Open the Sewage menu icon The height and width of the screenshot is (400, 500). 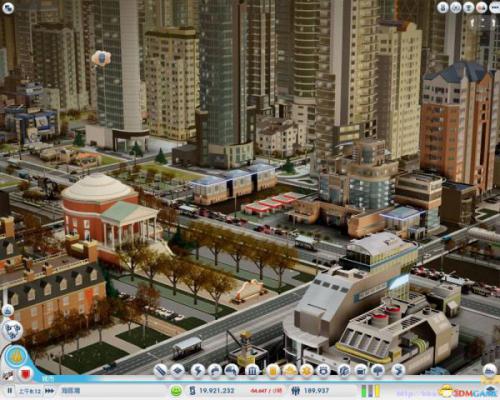(232, 370)
